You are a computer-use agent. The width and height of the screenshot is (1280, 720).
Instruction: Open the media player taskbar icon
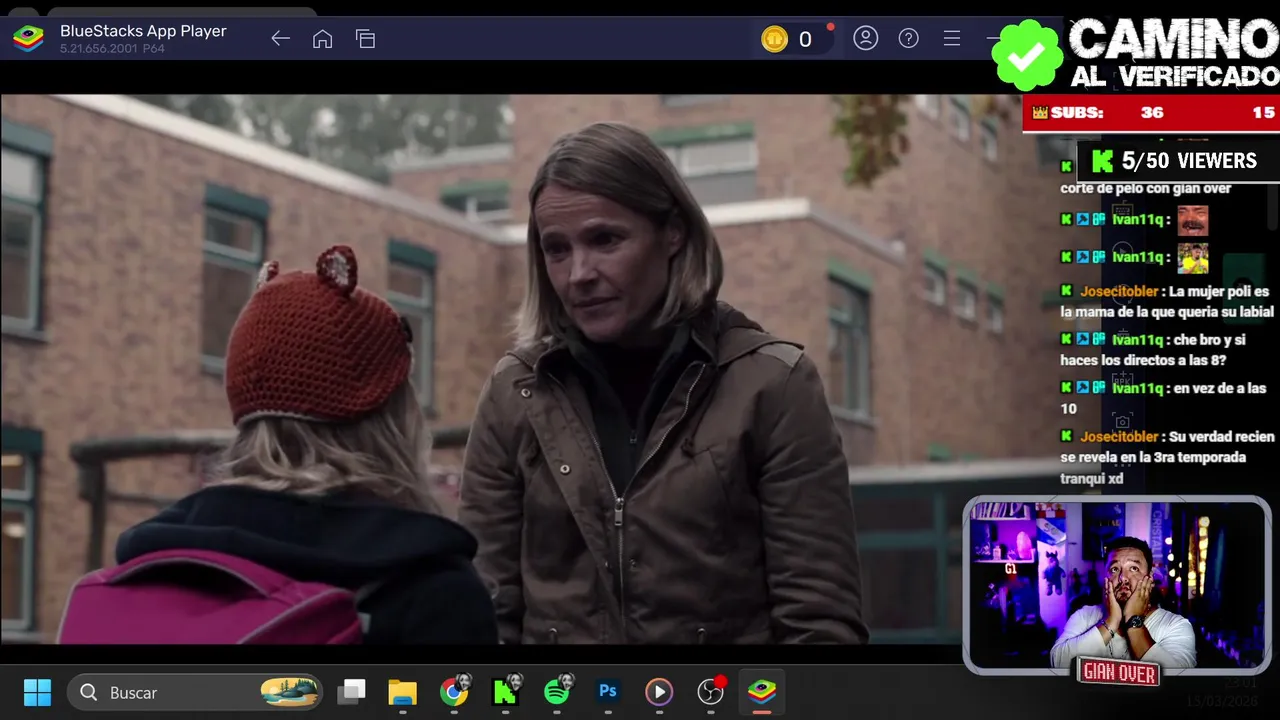coord(659,692)
